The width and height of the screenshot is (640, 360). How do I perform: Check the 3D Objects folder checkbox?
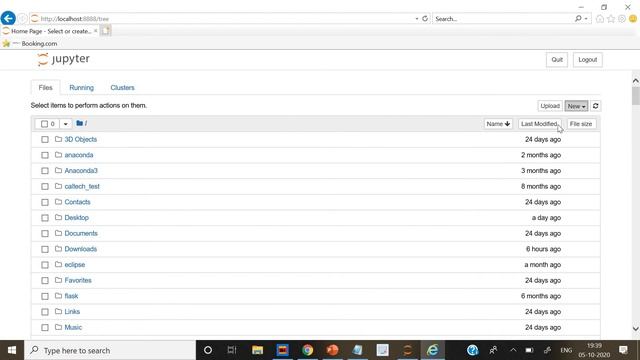pyautogui.click(x=45, y=140)
